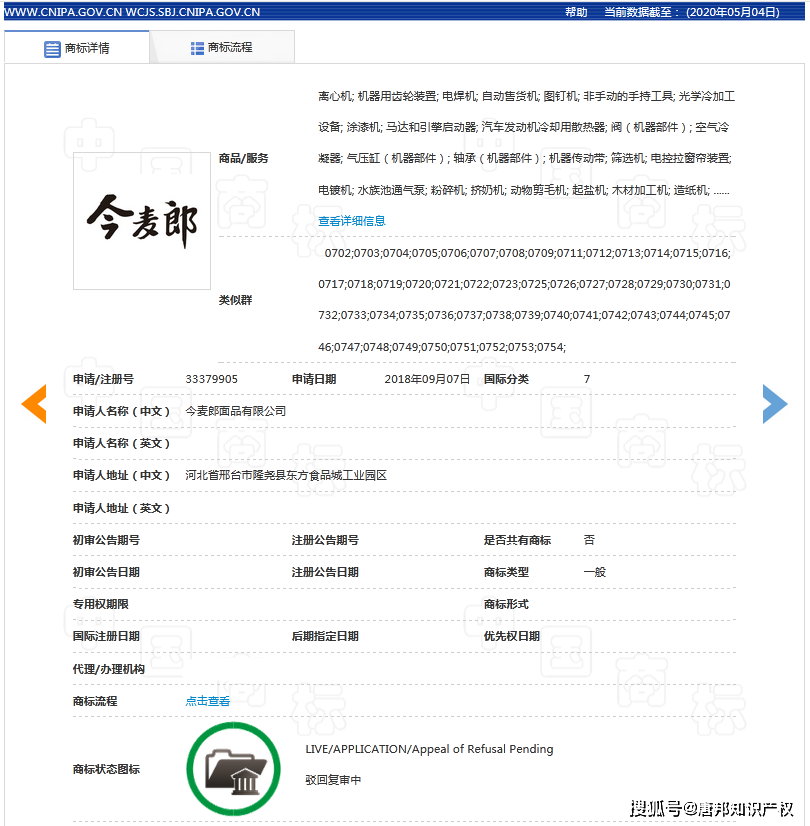810x826 pixels.
Task: Click the 商标形式 label
Action: click(x=506, y=604)
